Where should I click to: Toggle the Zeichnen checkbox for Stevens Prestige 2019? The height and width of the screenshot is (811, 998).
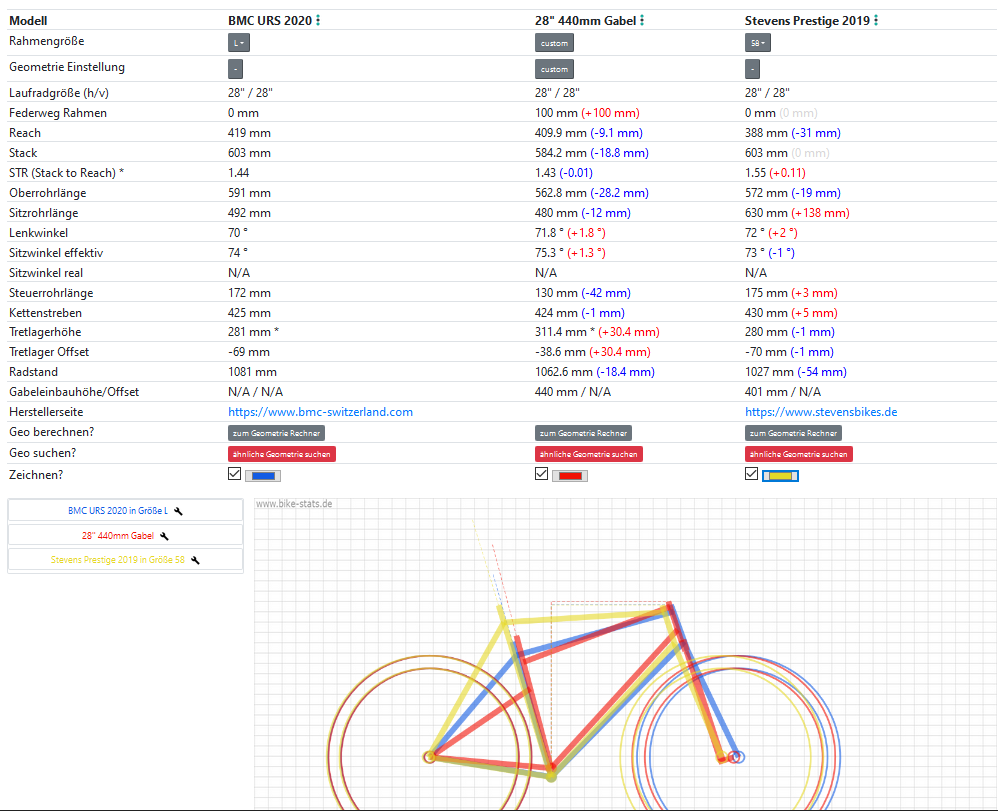coord(752,474)
